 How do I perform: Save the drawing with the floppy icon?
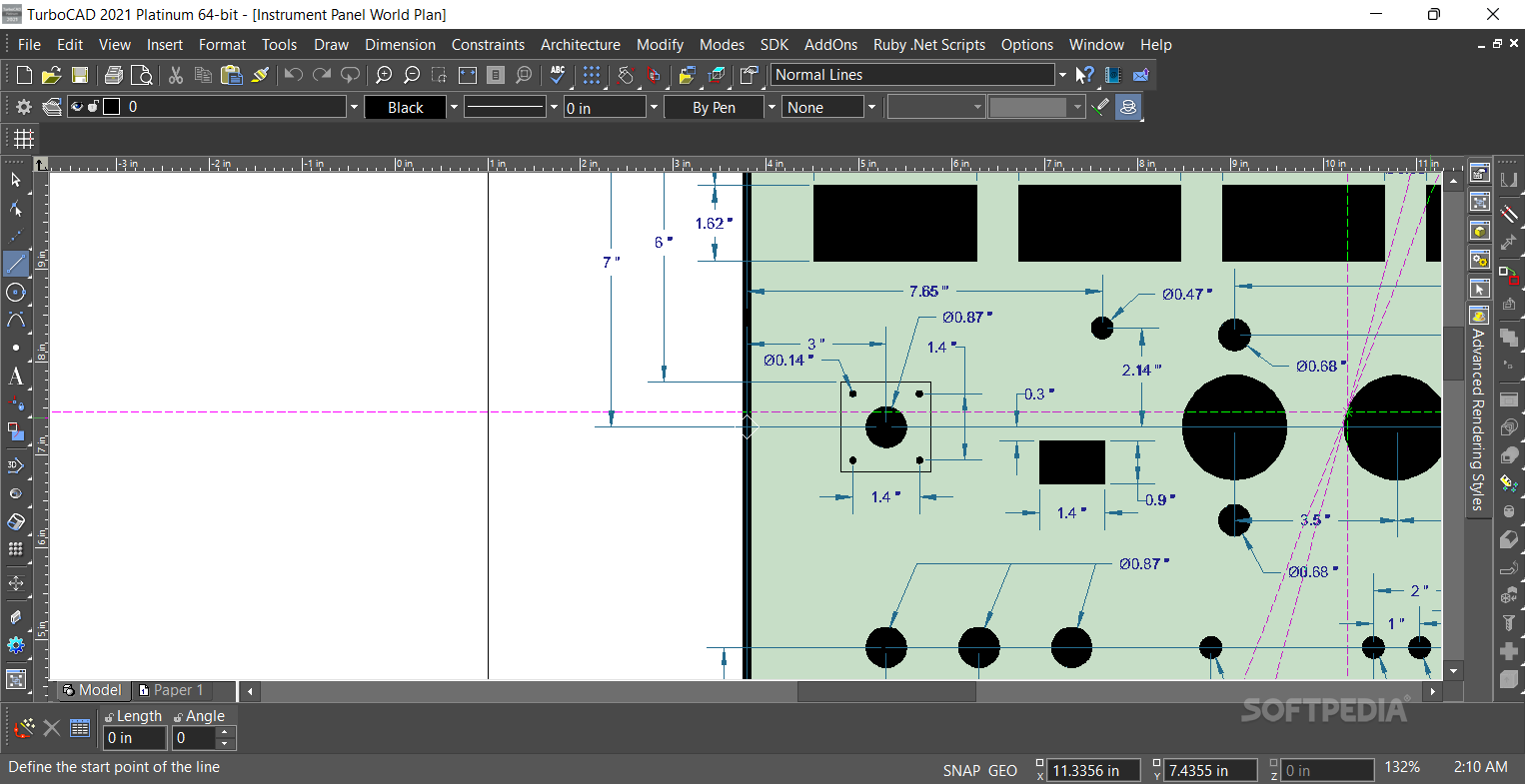click(80, 75)
